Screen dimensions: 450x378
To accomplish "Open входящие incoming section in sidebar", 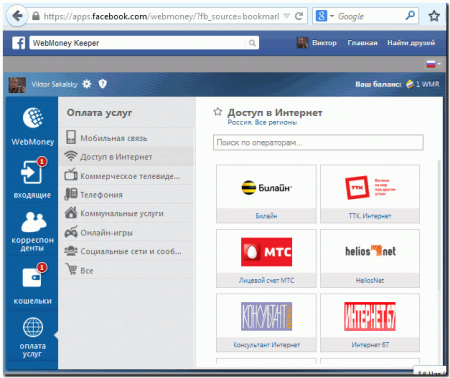I will pyautogui.click(x=32, y=178).
